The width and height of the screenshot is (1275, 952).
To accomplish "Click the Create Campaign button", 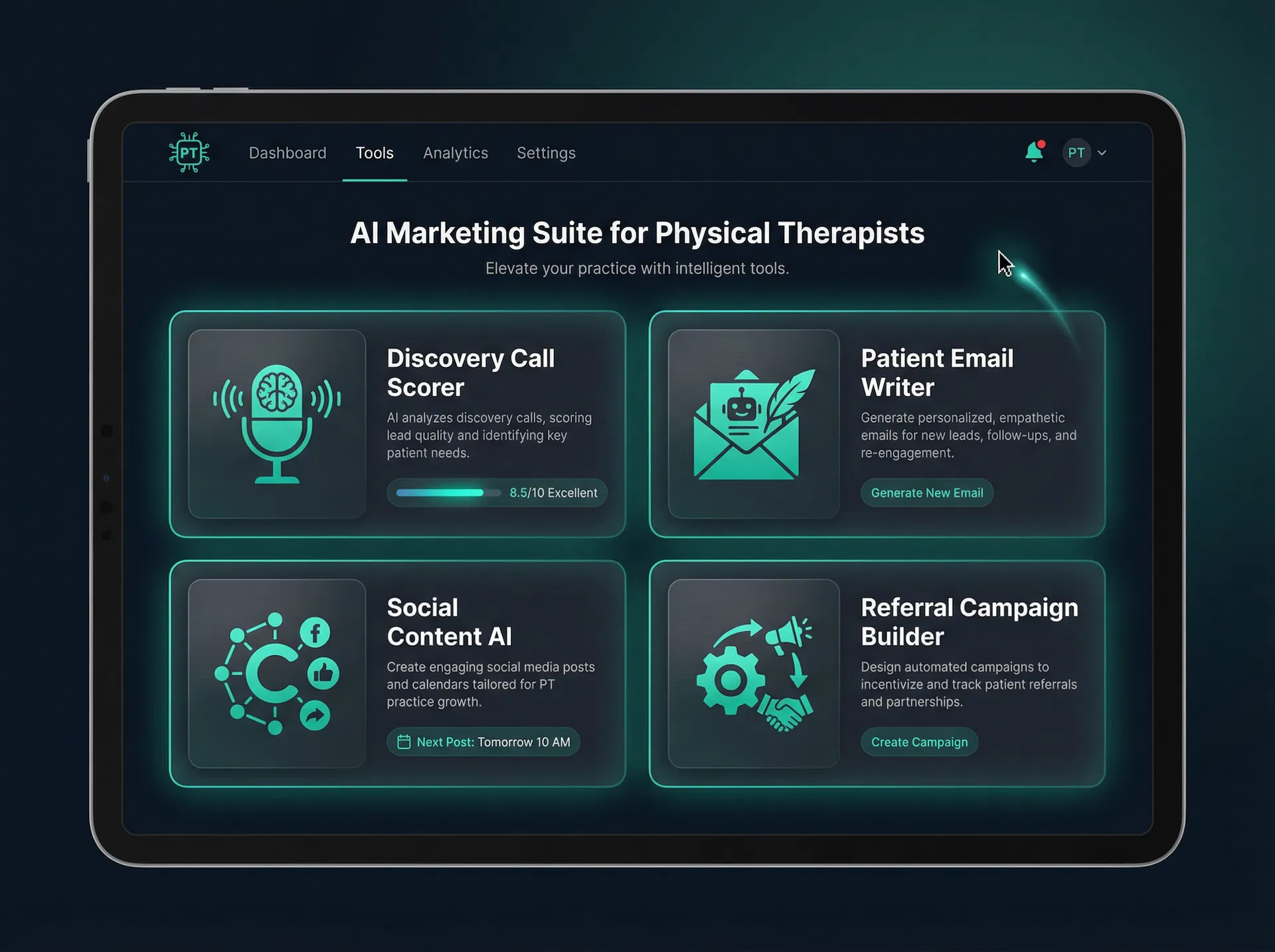I will point(919,742).
